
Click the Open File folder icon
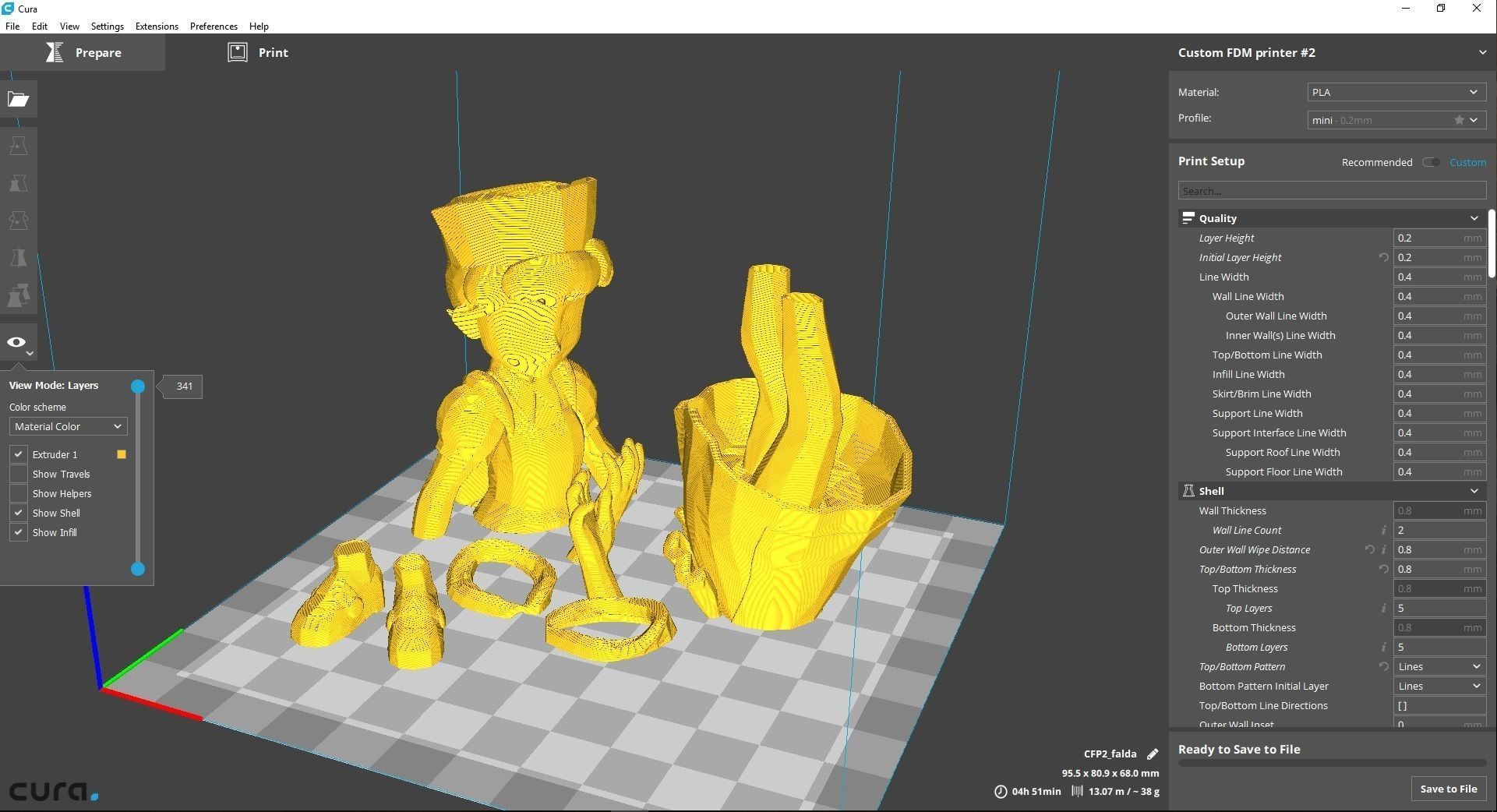coord(19,99)
